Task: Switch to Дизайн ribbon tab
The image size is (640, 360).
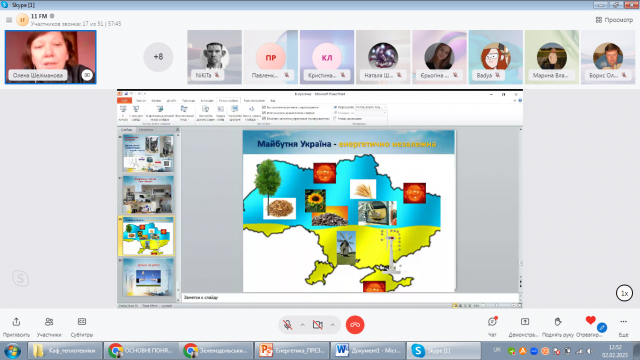Action: (x=171, y=100)
